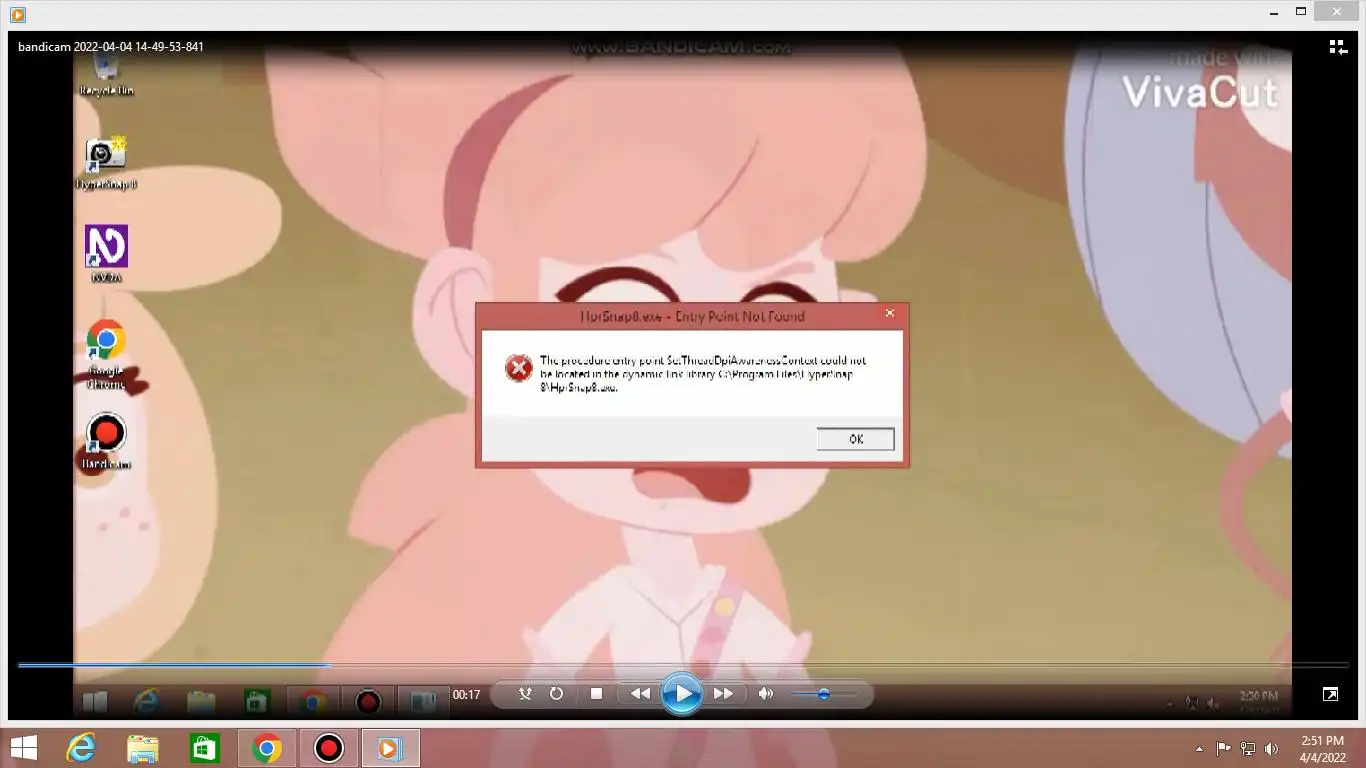Click the seek bar above player controls

point(683,664)
